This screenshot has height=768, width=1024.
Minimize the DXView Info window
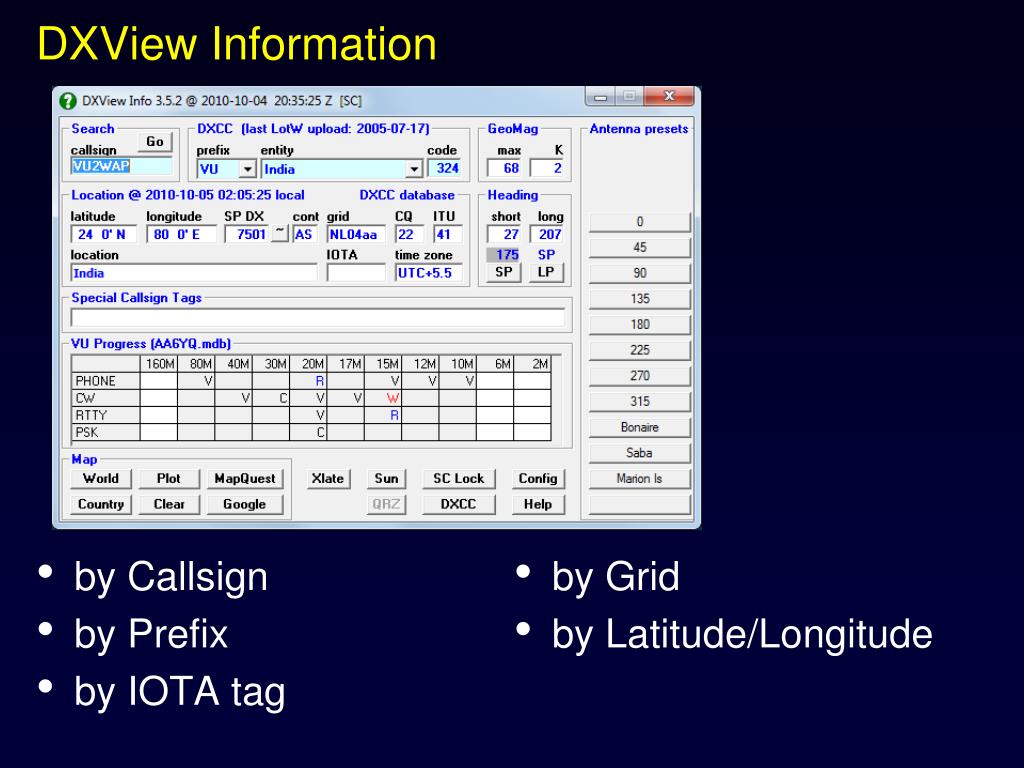tap(601, 97)
